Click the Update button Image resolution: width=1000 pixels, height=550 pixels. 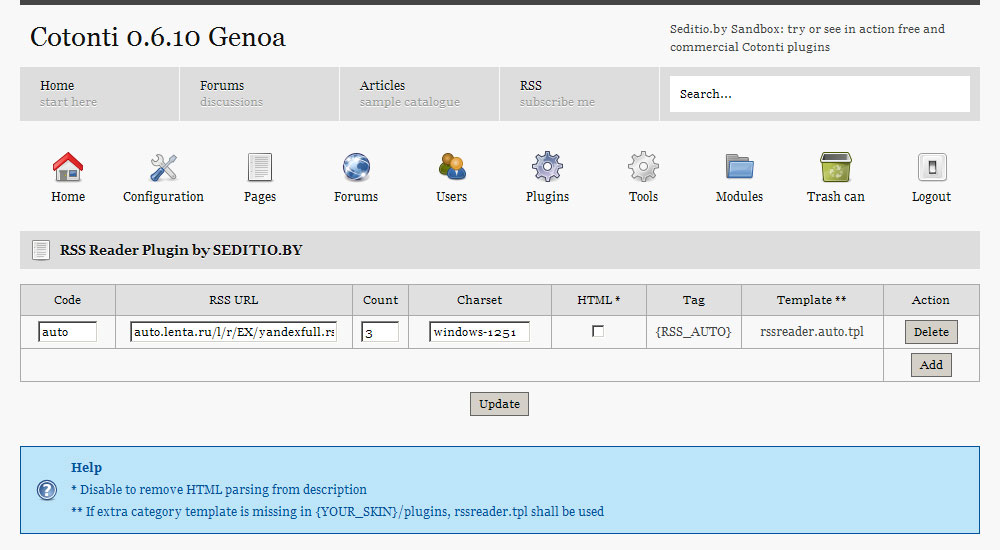tap(499, 404)
